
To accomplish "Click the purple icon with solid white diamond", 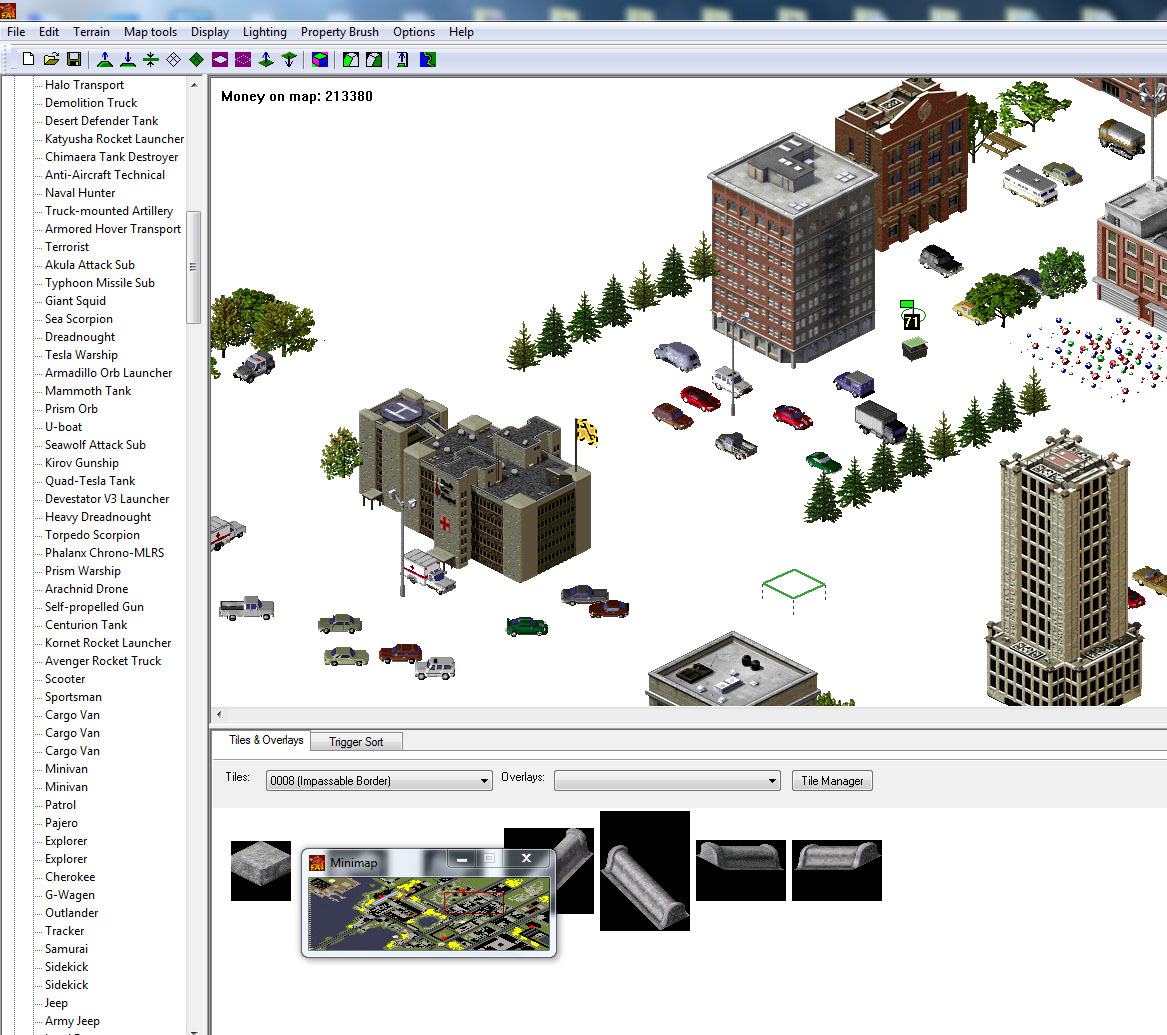I will (220, 60).
